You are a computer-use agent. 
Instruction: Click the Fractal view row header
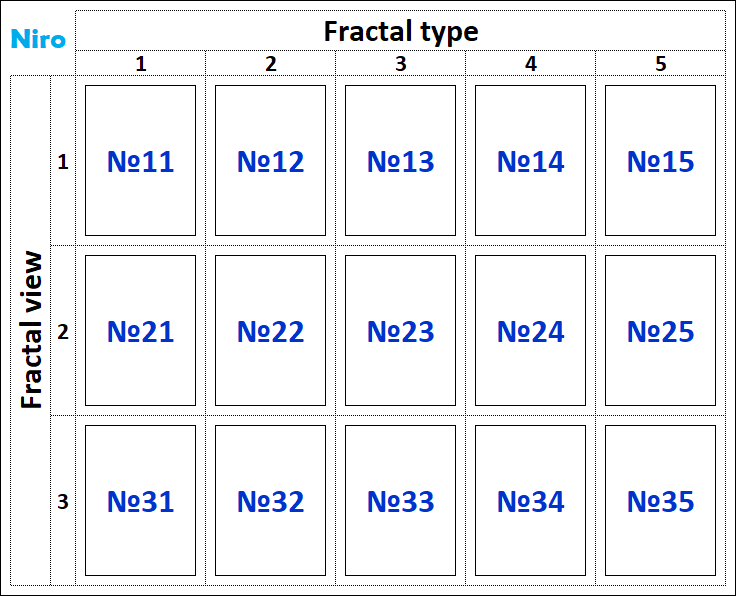tap(31, 330)
